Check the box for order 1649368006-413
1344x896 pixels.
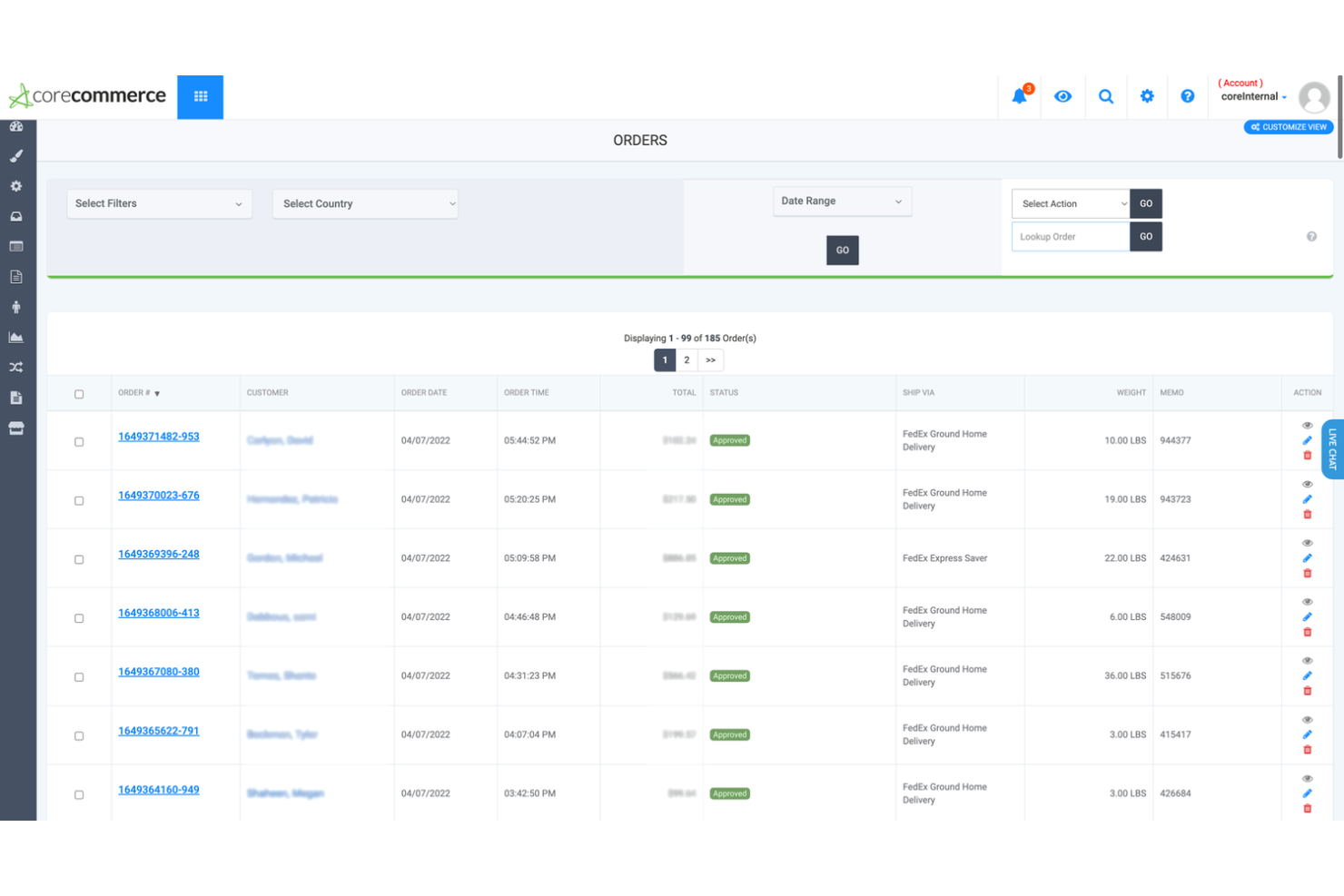click(79, 618)
